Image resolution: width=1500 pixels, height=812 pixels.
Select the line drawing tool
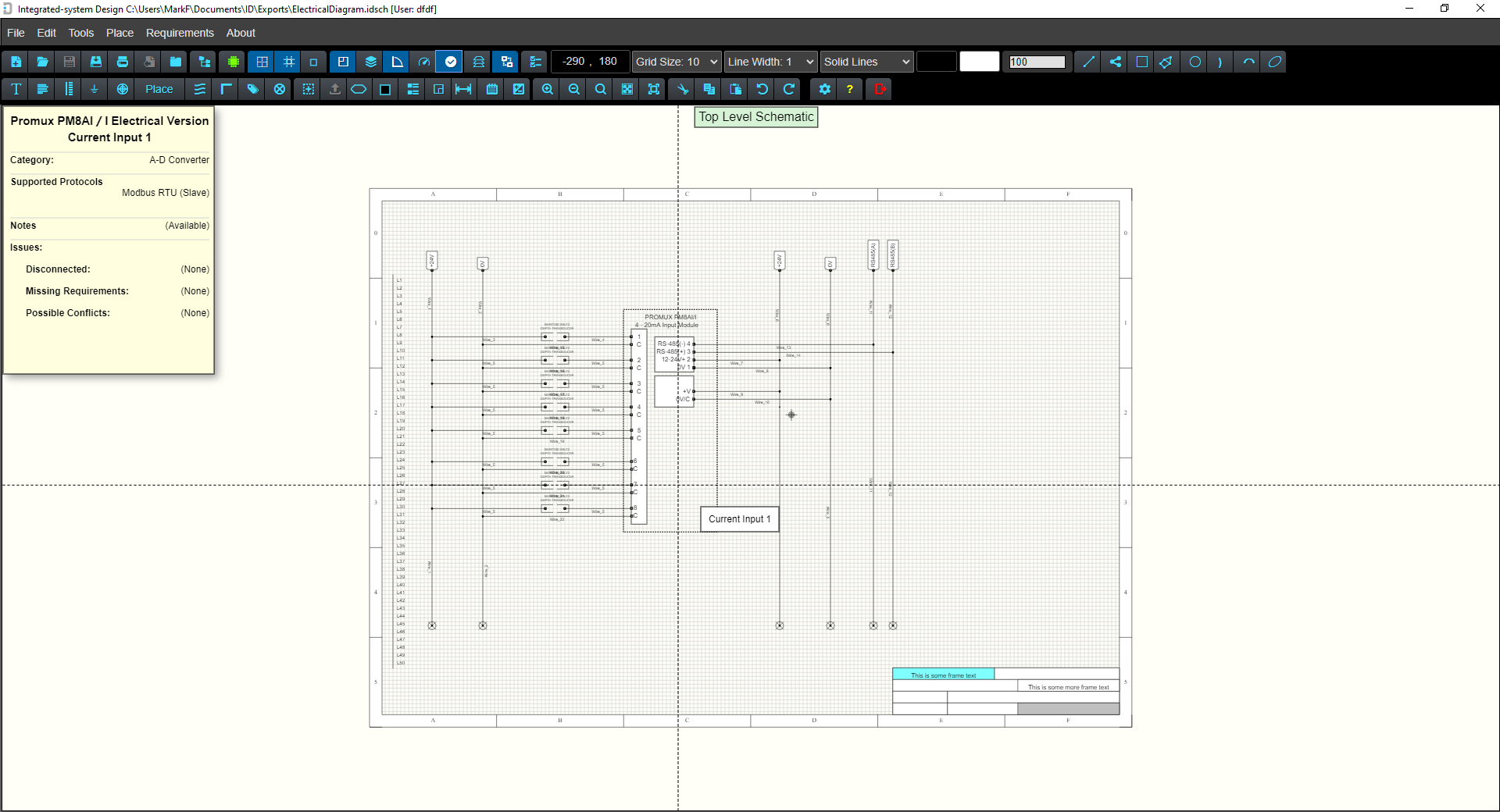(x=1087, y=62)
